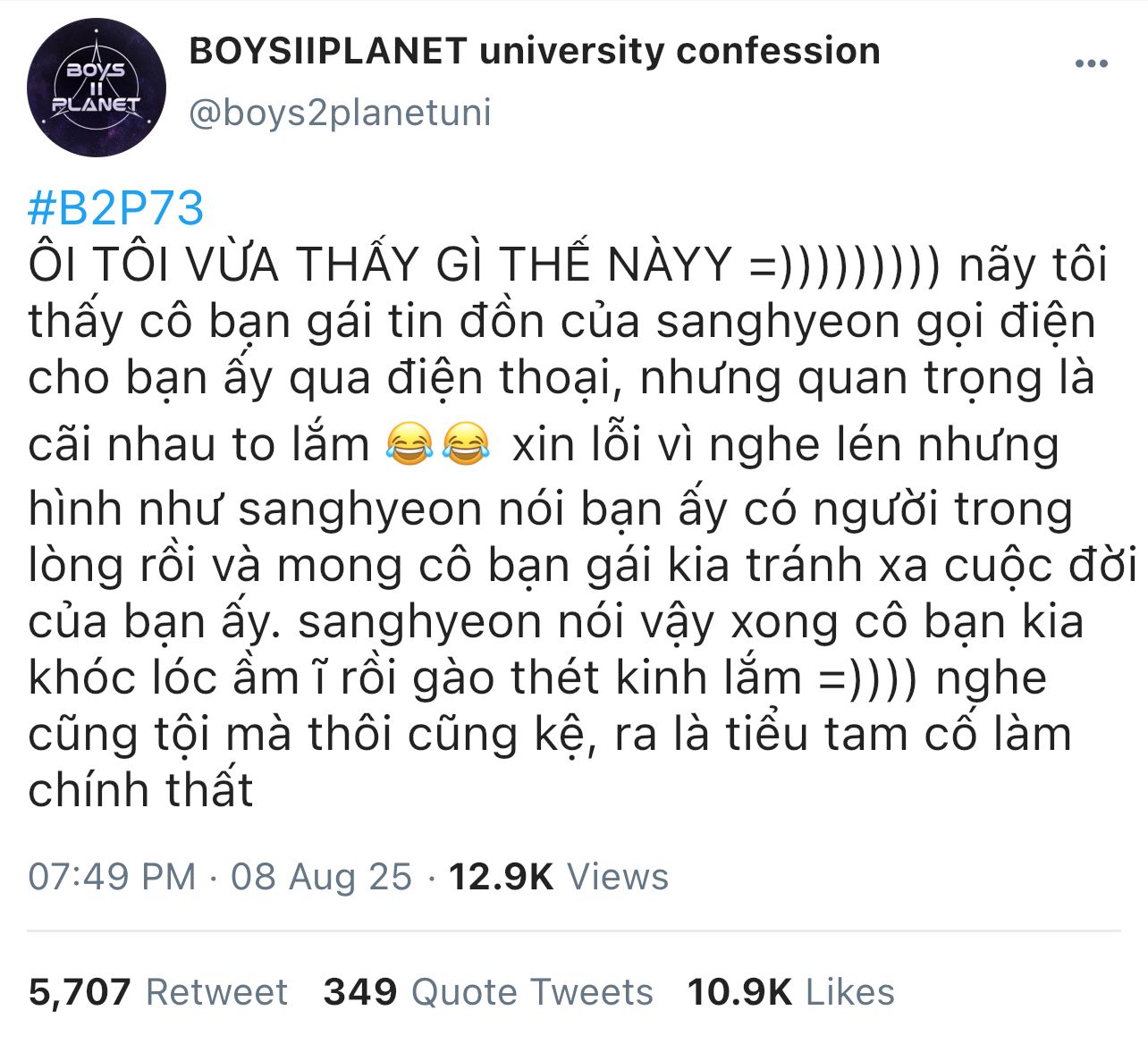The image size is (1148, 1044).
Task: Click the first laughing-crying emoji
Action: click(409, 444)
